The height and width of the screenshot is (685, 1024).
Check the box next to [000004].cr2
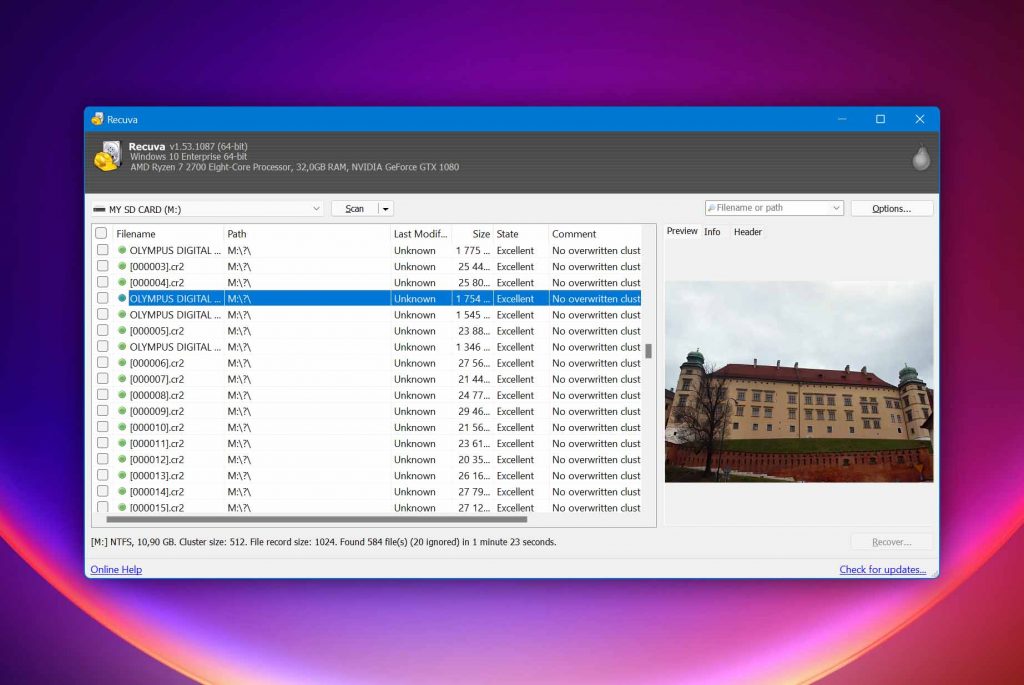tap(101, 282)
